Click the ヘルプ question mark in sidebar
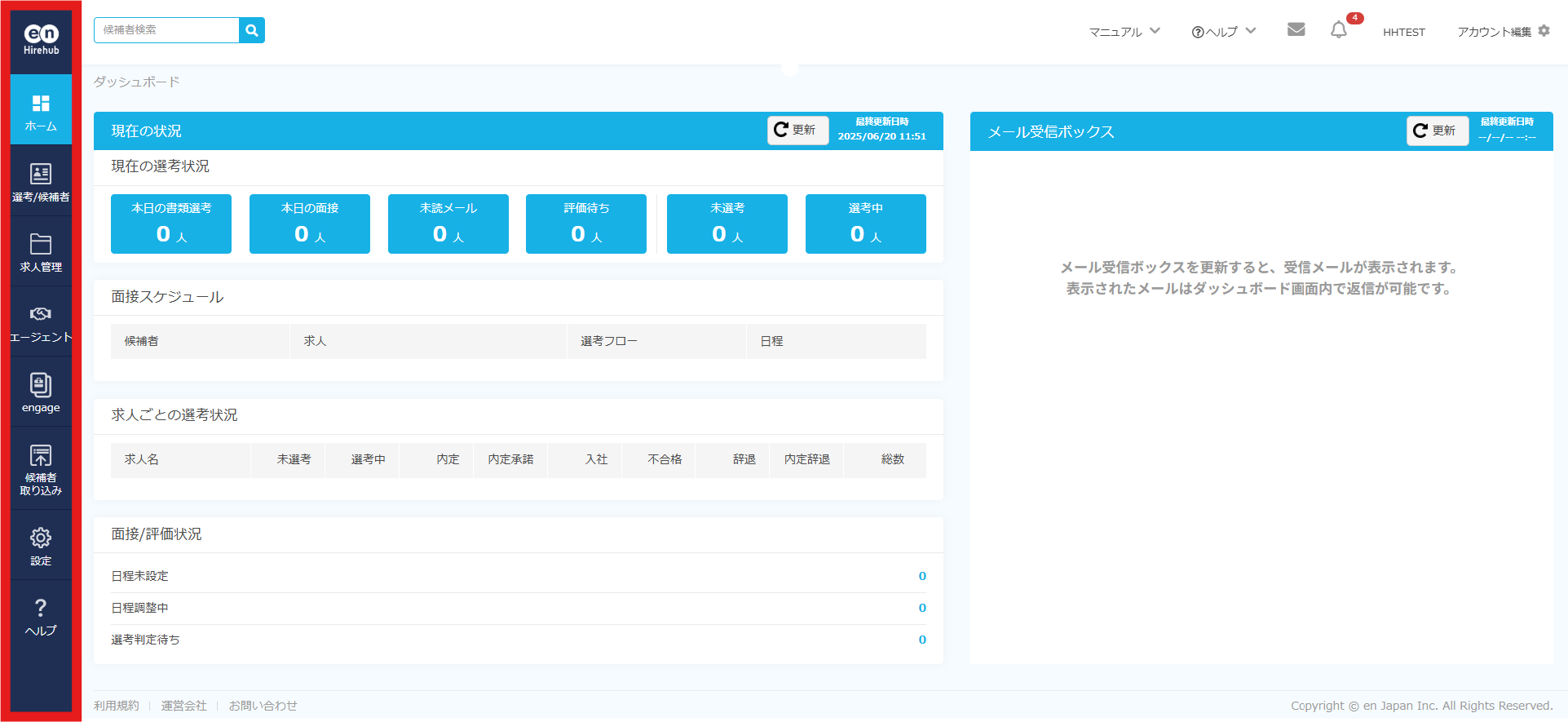The width and height of the screenshot is (1568, 722). pyautogui.click(x=41, y=616)
